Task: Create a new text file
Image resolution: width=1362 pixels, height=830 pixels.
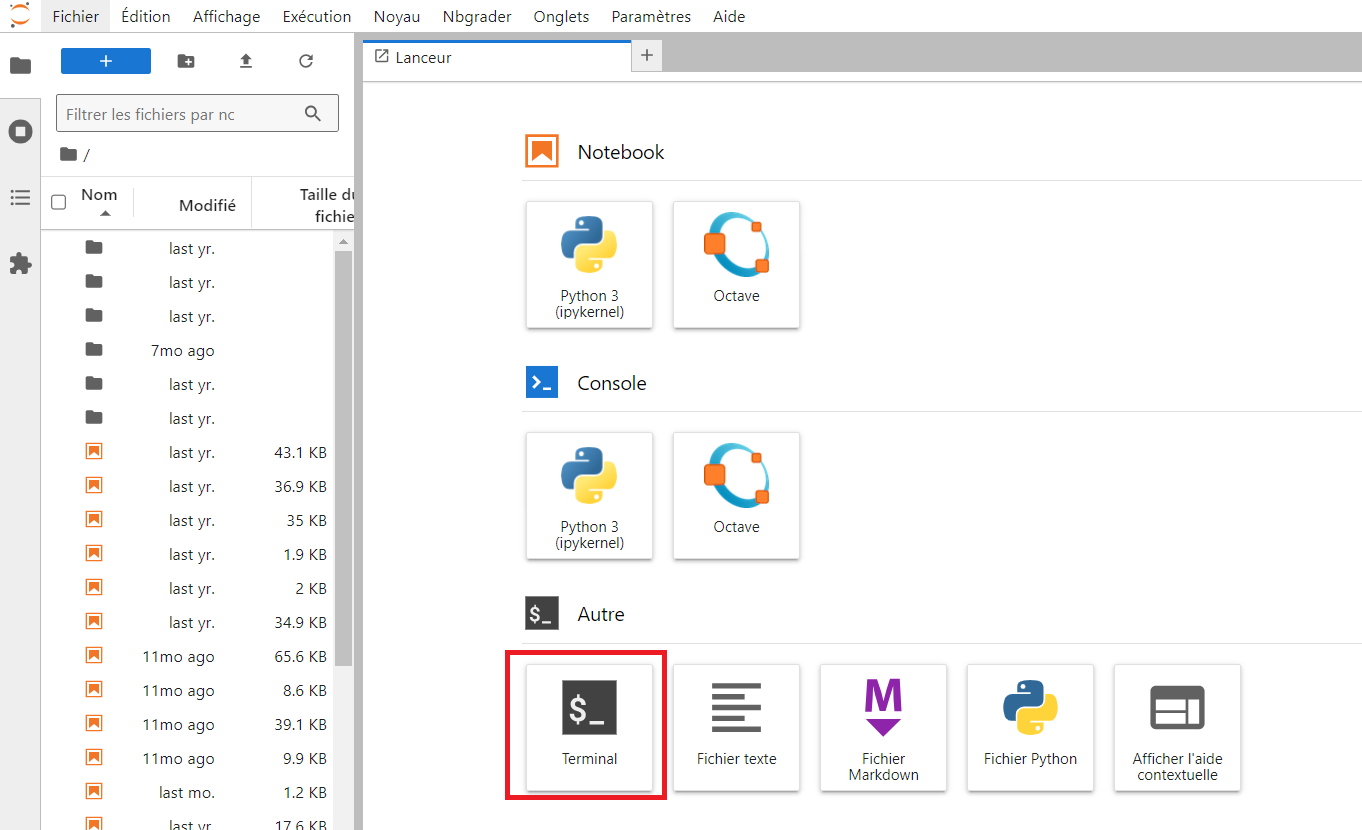Action: 736,727
